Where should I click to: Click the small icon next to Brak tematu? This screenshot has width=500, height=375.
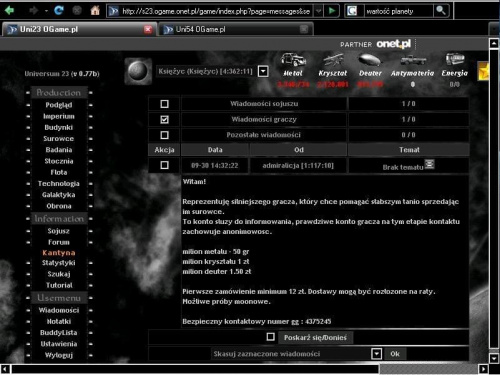(x=429, y=164)
